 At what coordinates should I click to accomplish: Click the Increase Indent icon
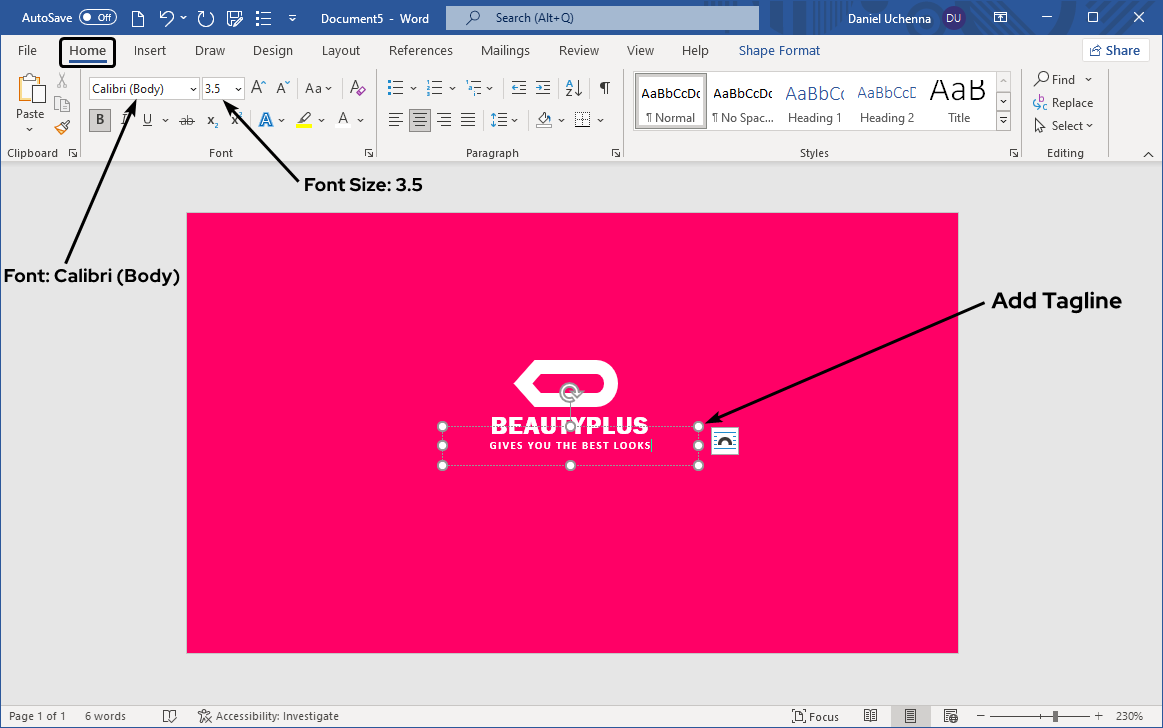click(x=543, y=88)
